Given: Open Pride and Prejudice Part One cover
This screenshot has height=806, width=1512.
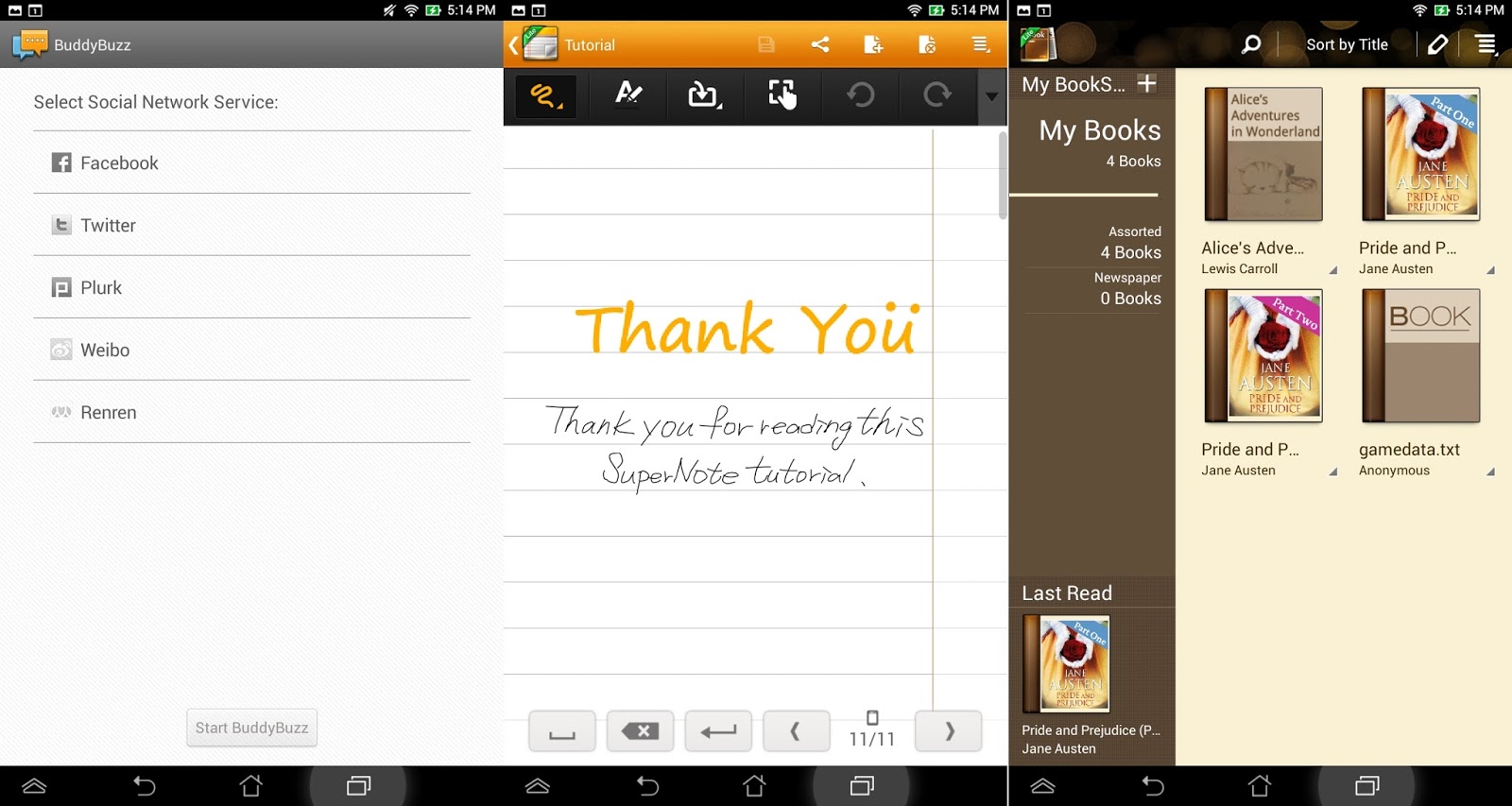Looking at the screenshot, I should pos(1421,154).
